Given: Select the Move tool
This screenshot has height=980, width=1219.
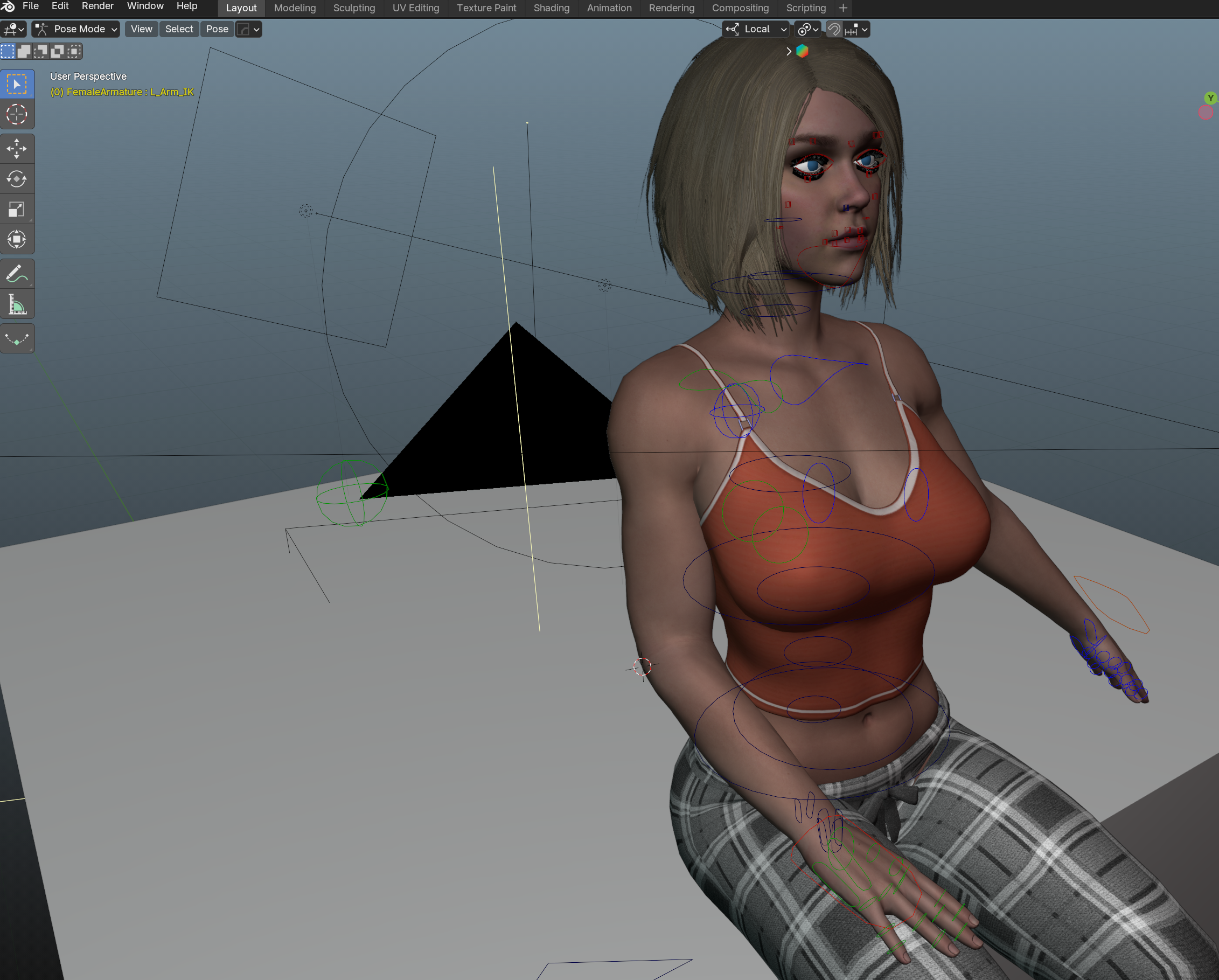Looking at the screenshot, I should click(x=17, y=149).
